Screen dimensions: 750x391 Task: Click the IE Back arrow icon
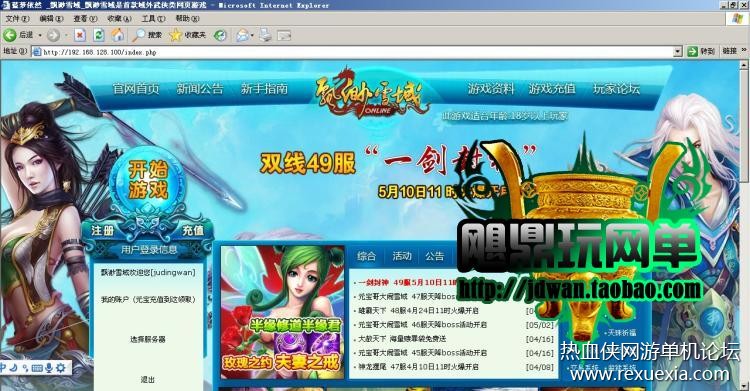coord(10,35)
